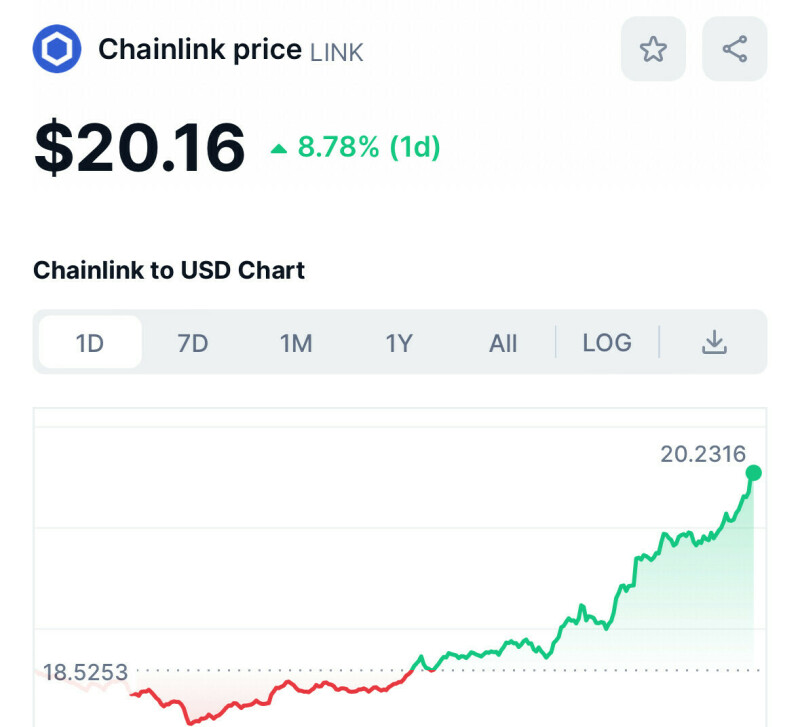Click the 18.5253 opening price label
The width and height of the screenshot is (800, 727).
point(85,672)
